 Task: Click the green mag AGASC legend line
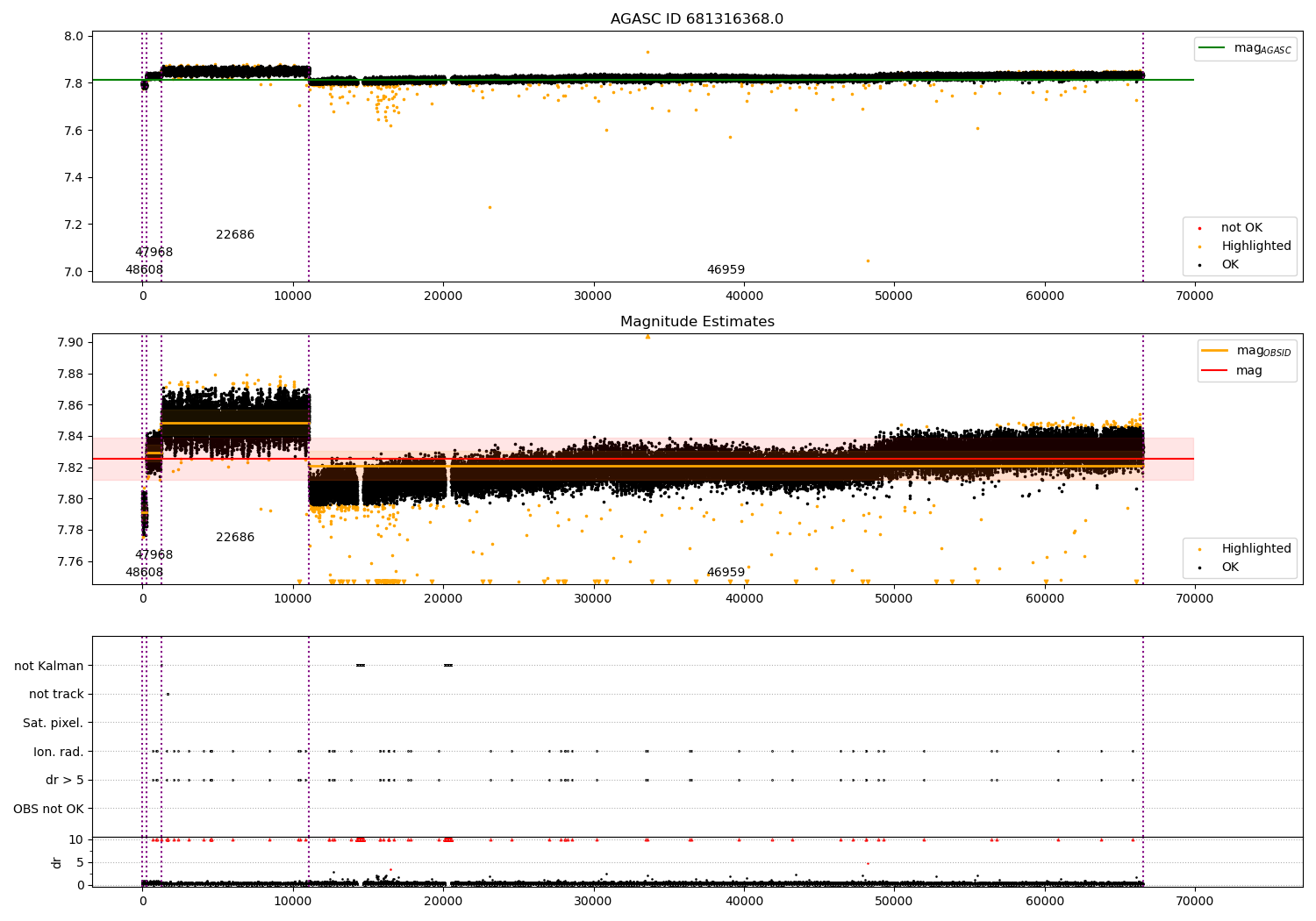(x=1213, y=48)
